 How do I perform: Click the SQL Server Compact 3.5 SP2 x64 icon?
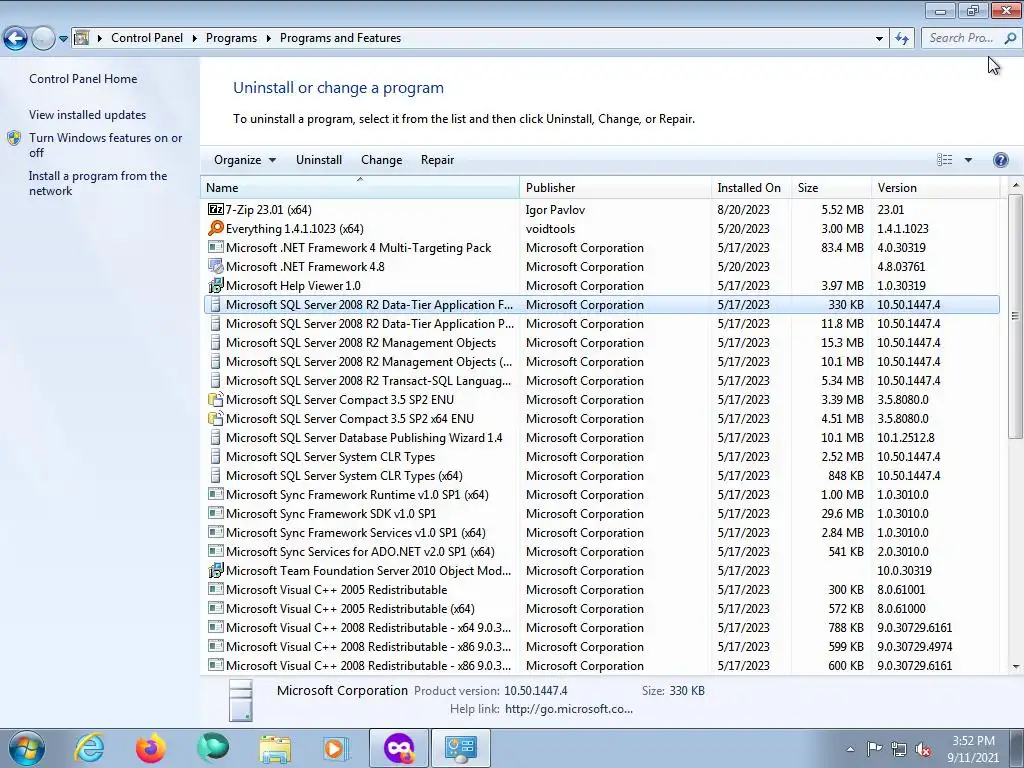[216, 419]
